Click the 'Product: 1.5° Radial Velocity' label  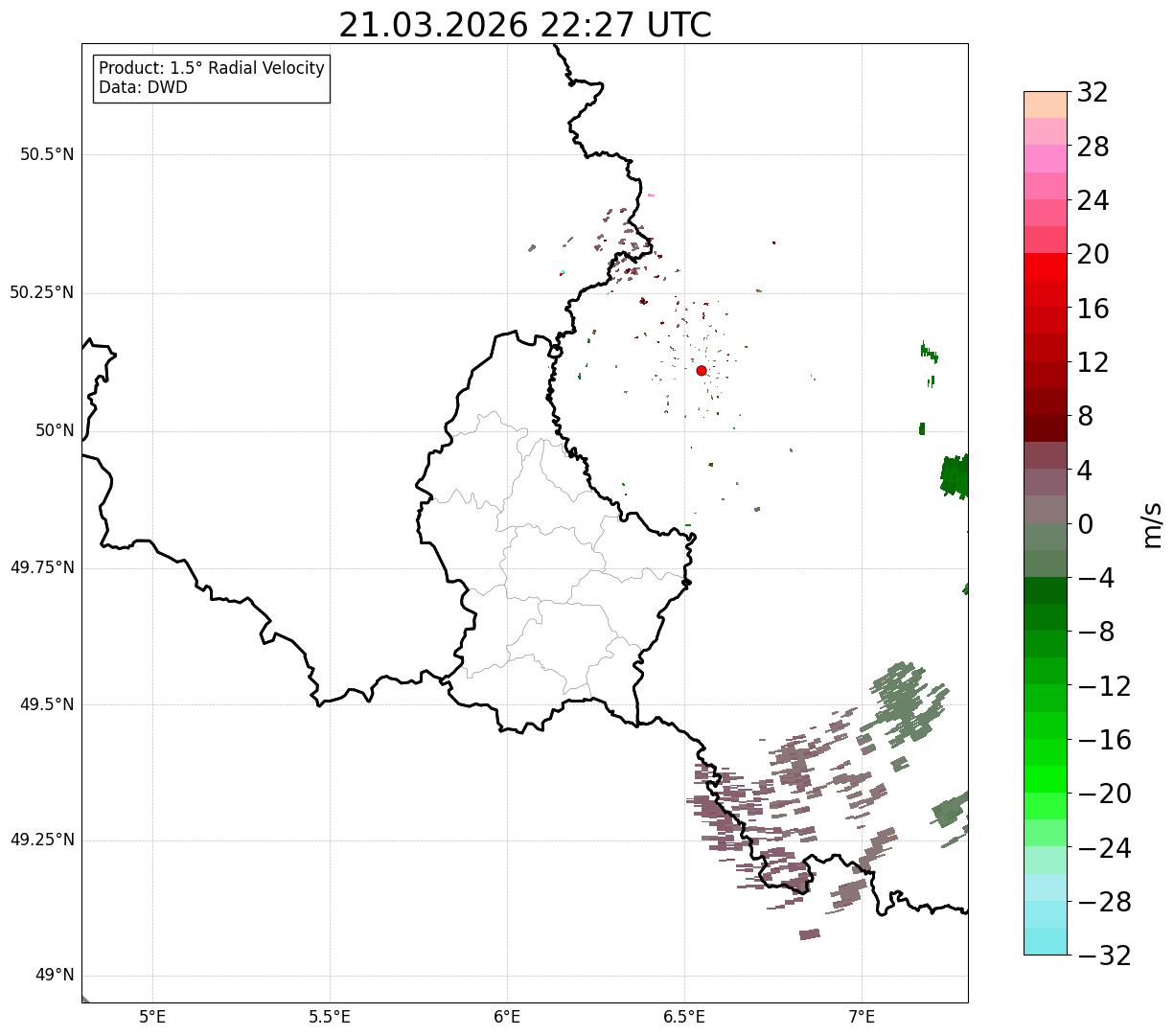(212, 69)
